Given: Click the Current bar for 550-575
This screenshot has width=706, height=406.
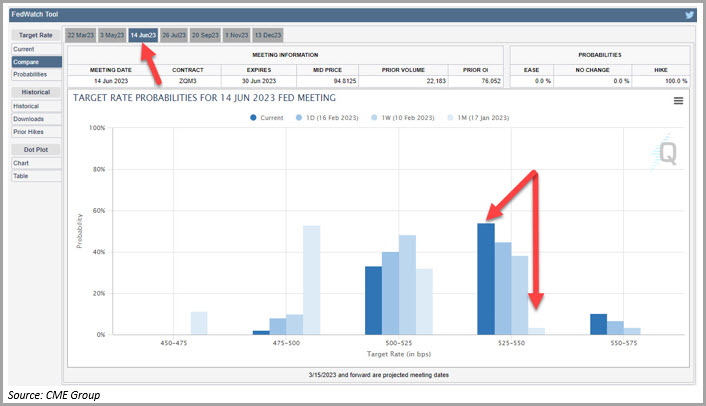Looking at the screenshot, I should [598, 324].
